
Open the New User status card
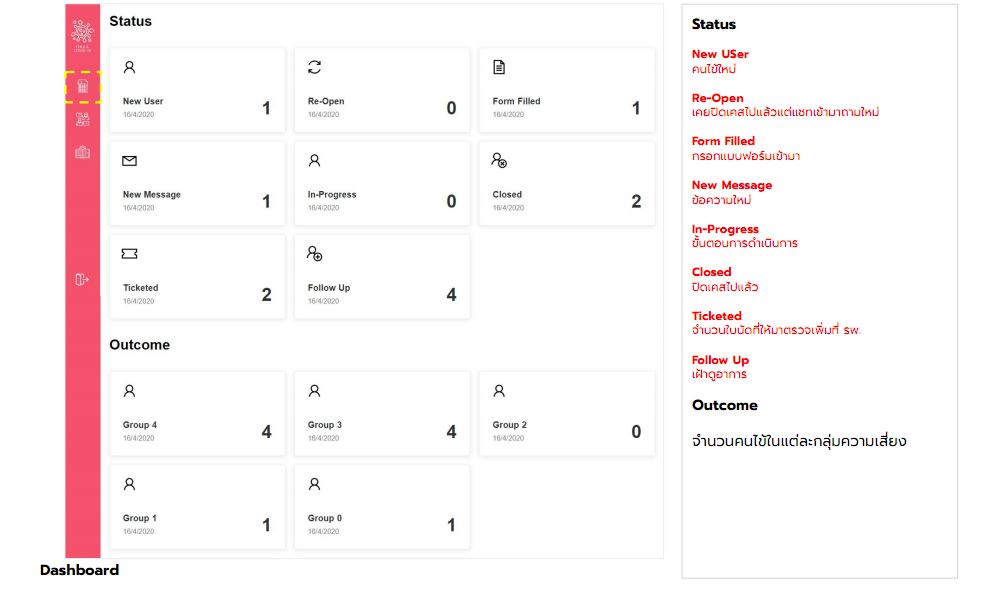coord(197,90)
